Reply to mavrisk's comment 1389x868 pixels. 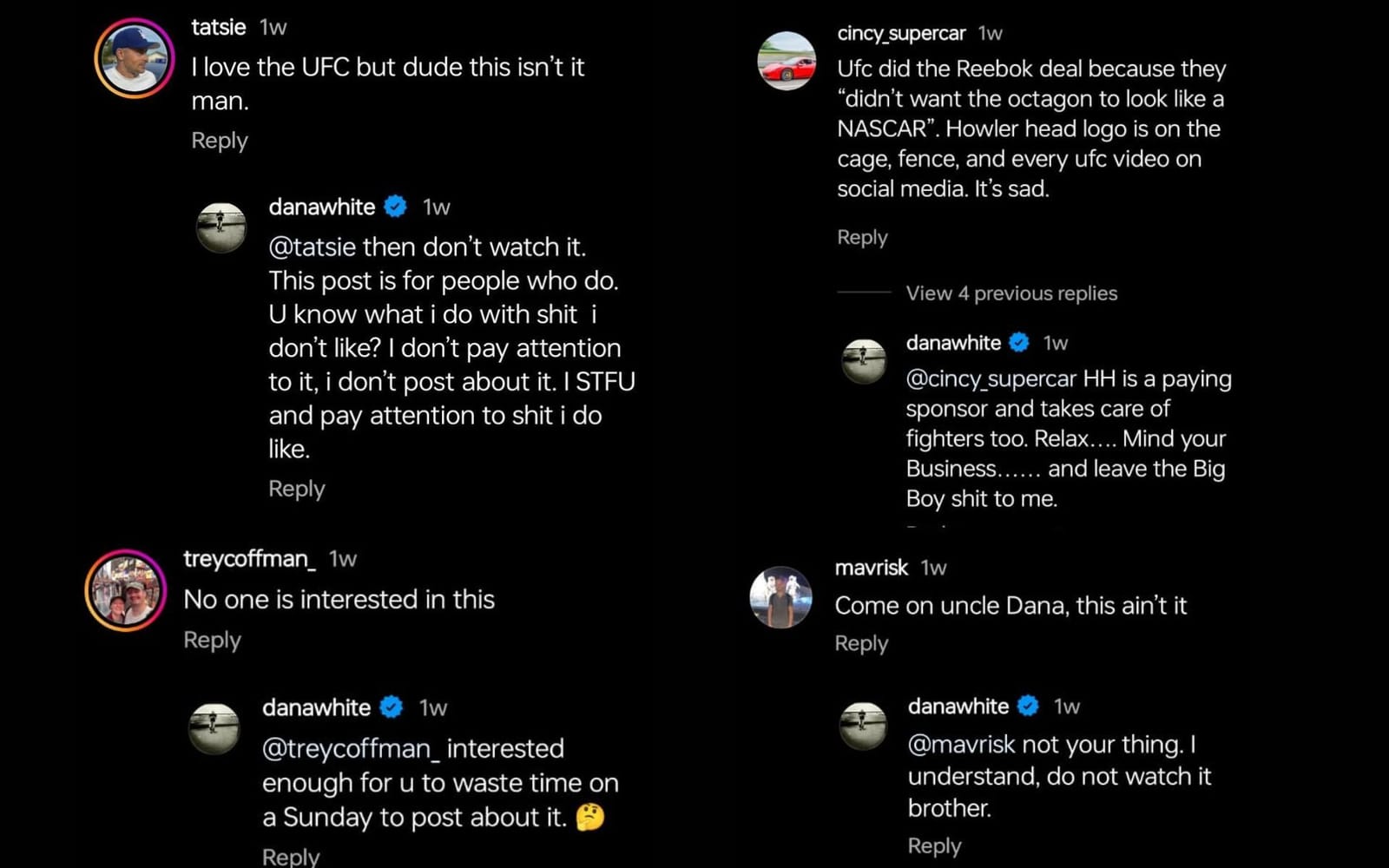[860, 643]
